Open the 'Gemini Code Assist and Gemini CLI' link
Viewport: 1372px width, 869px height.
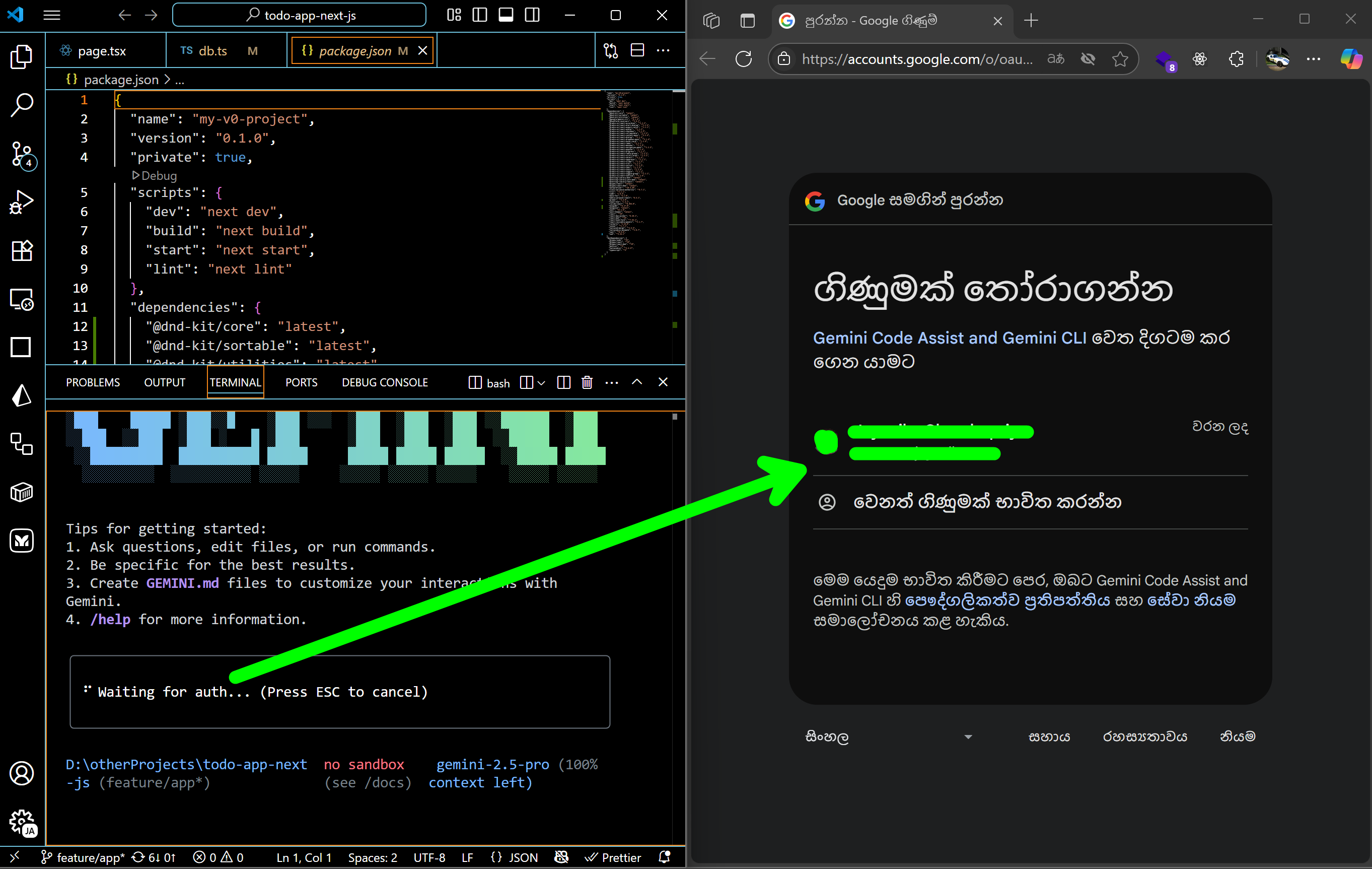[x=949, y=338]
